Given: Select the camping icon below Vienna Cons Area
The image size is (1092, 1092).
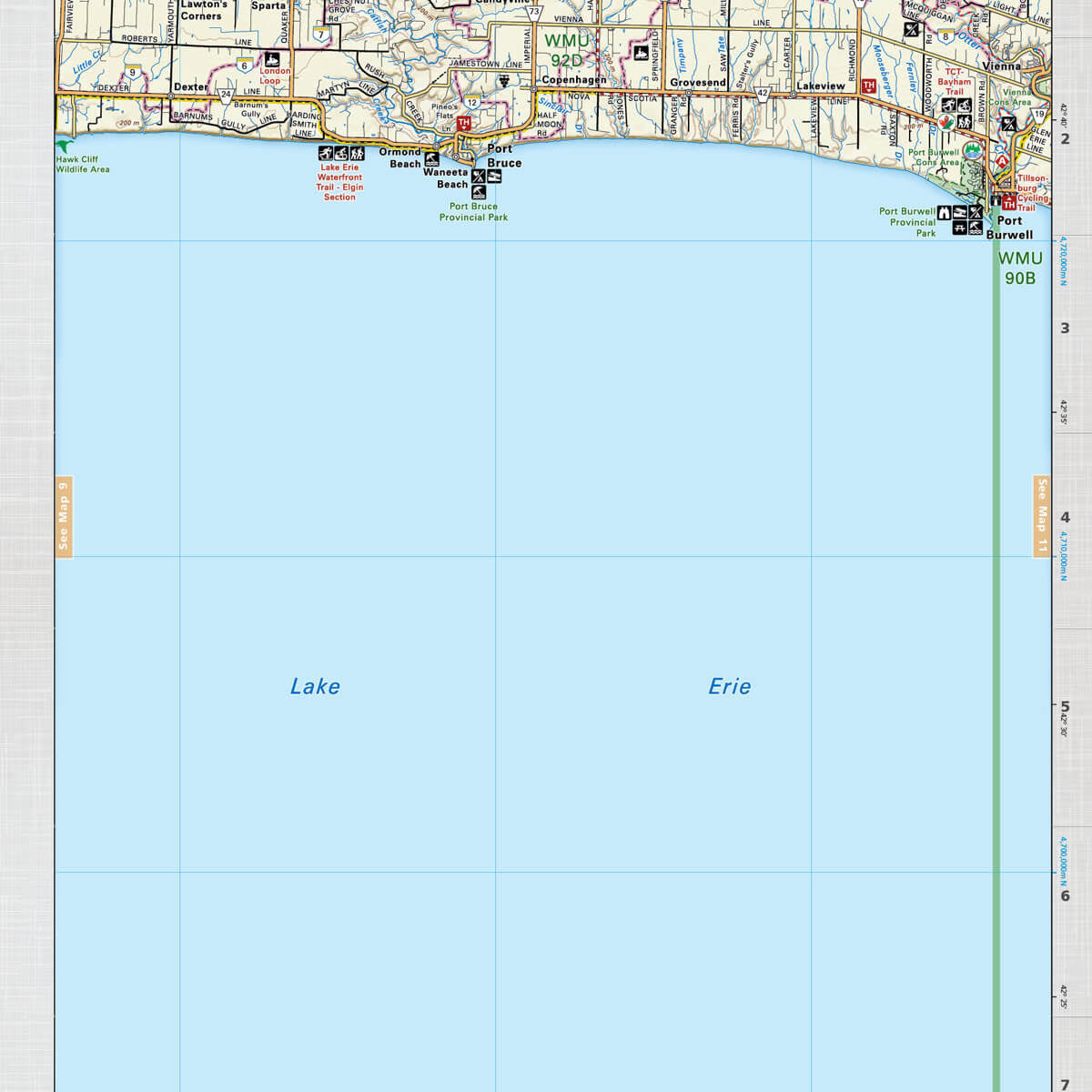Looking at the screenshot, I should coord(1009,123).
